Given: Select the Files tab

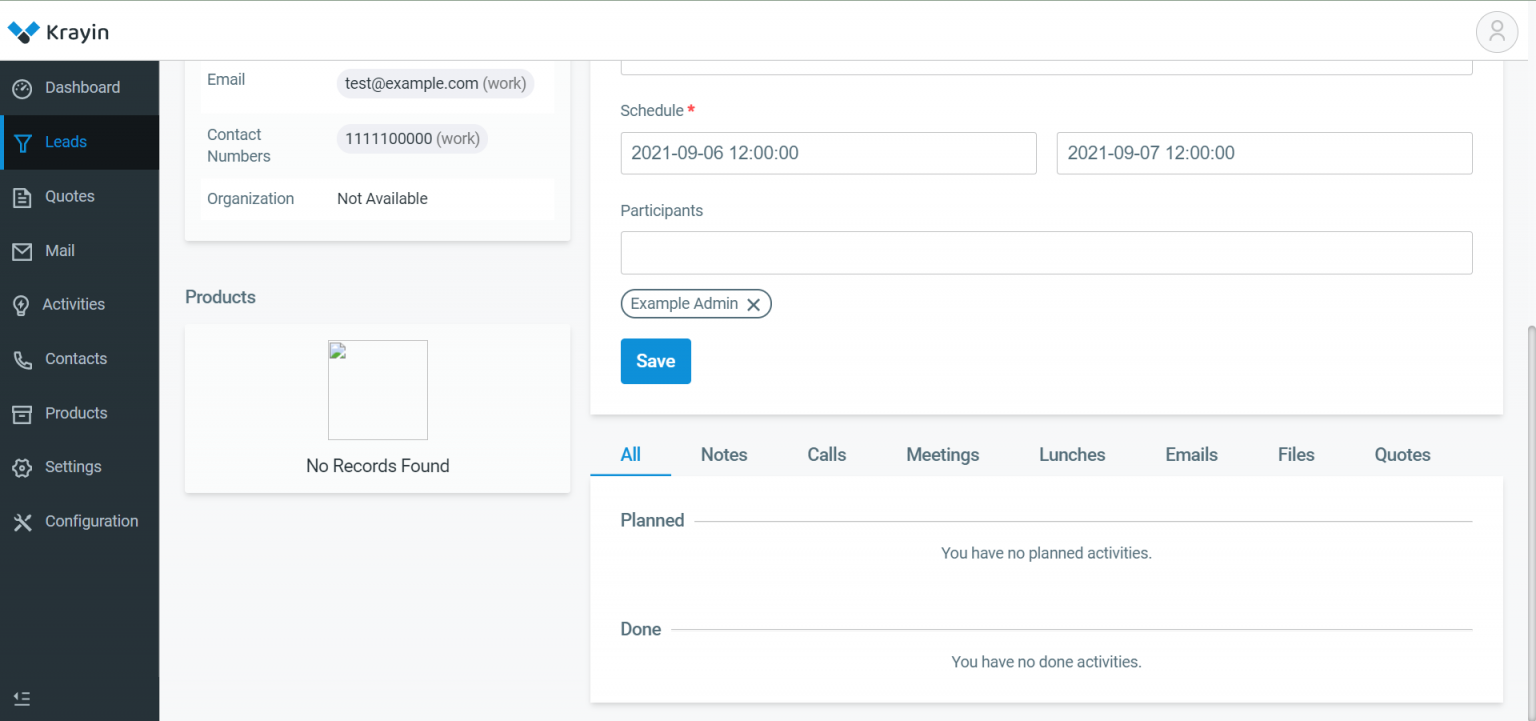Looking at the screenshot, I should (x=1295, y=455).
